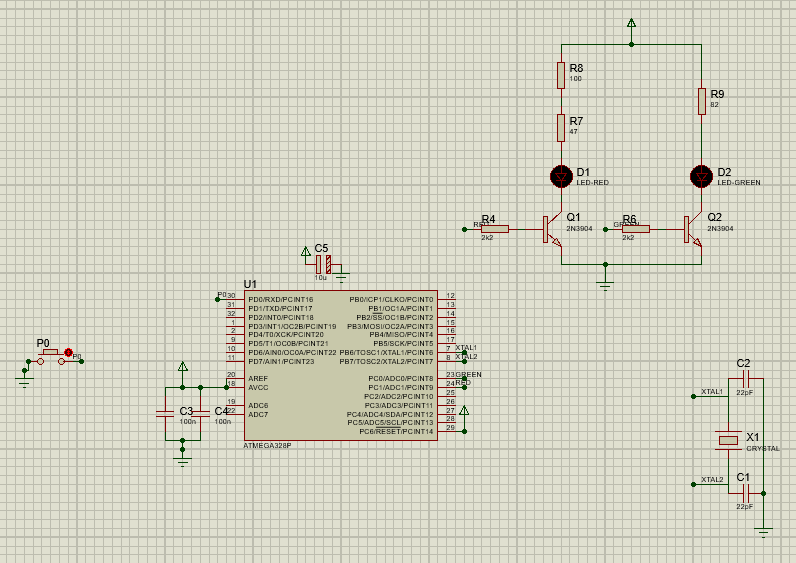
Task: Click the PC6/RESET/PCINT14 pin label
Action: (396, 432)
